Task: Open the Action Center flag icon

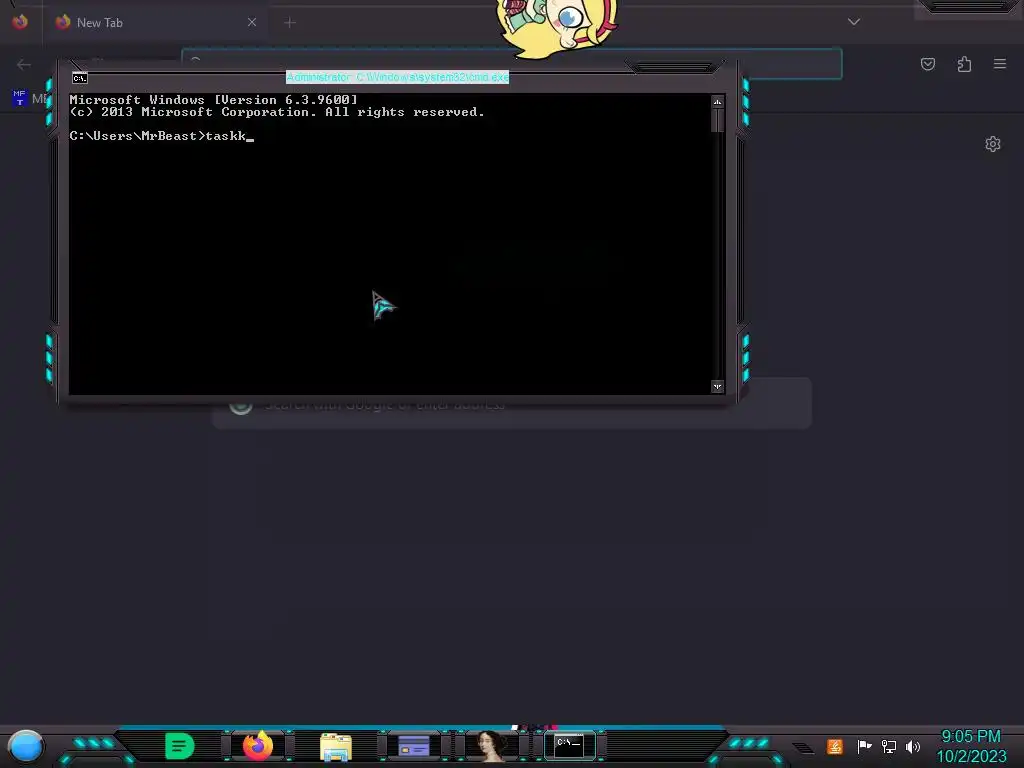Action: click(865, 746)
